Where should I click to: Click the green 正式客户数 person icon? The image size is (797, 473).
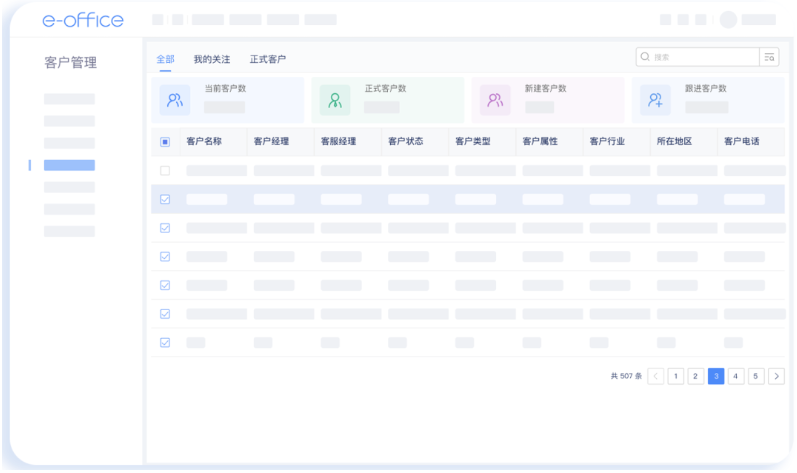[x=335, y=99]
